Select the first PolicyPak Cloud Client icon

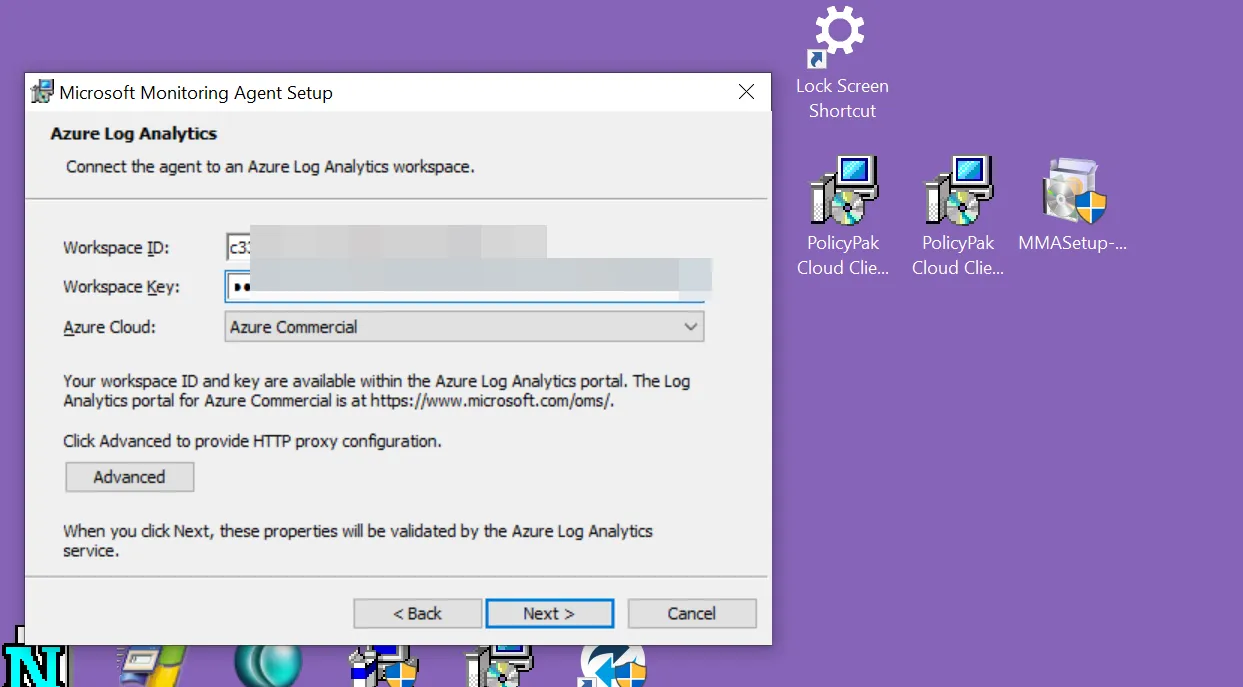click(843, 191)
